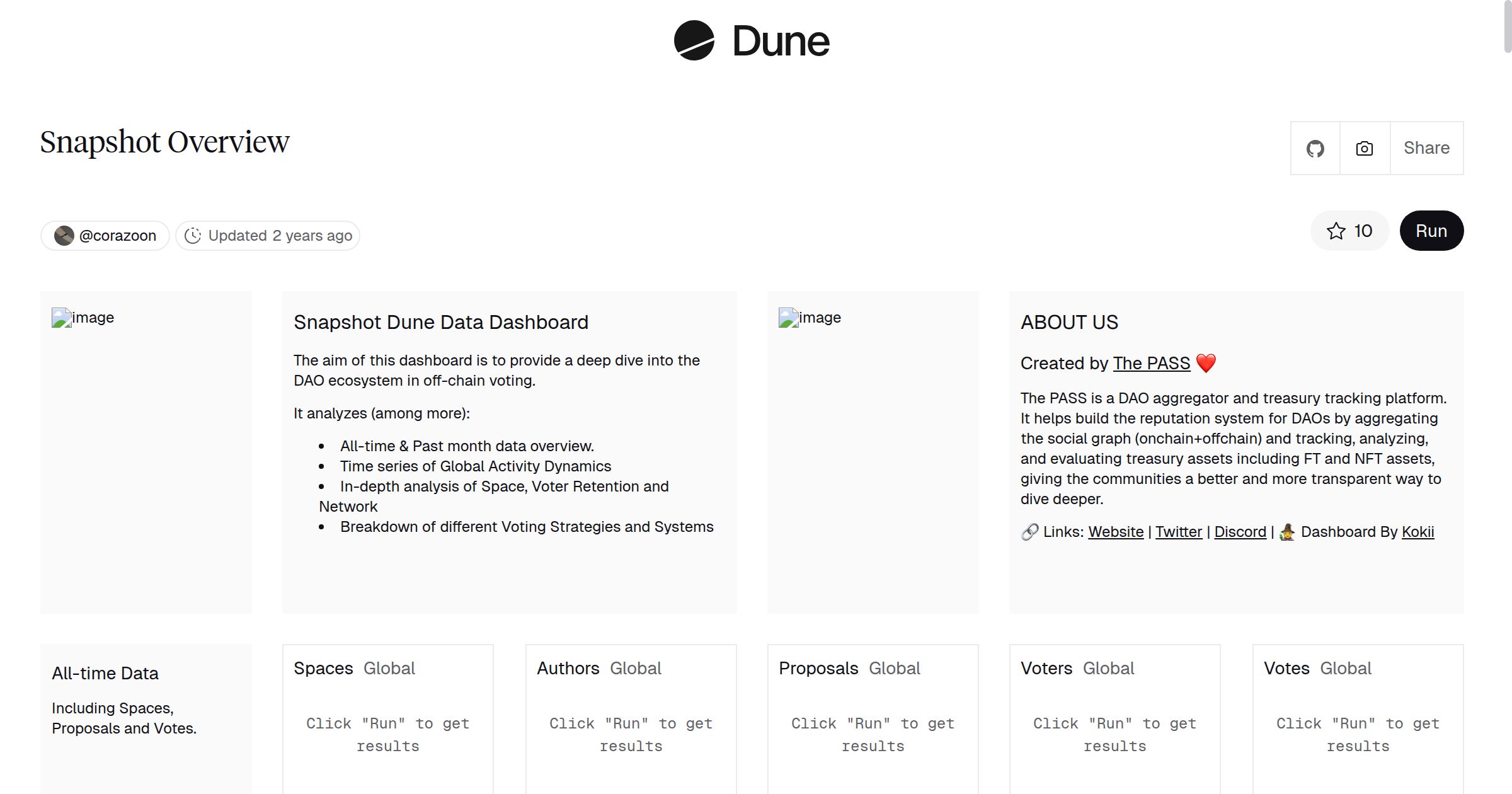
Task: Open The PASS creator link
Action: pyautogui.click(x=1150, y=363)
